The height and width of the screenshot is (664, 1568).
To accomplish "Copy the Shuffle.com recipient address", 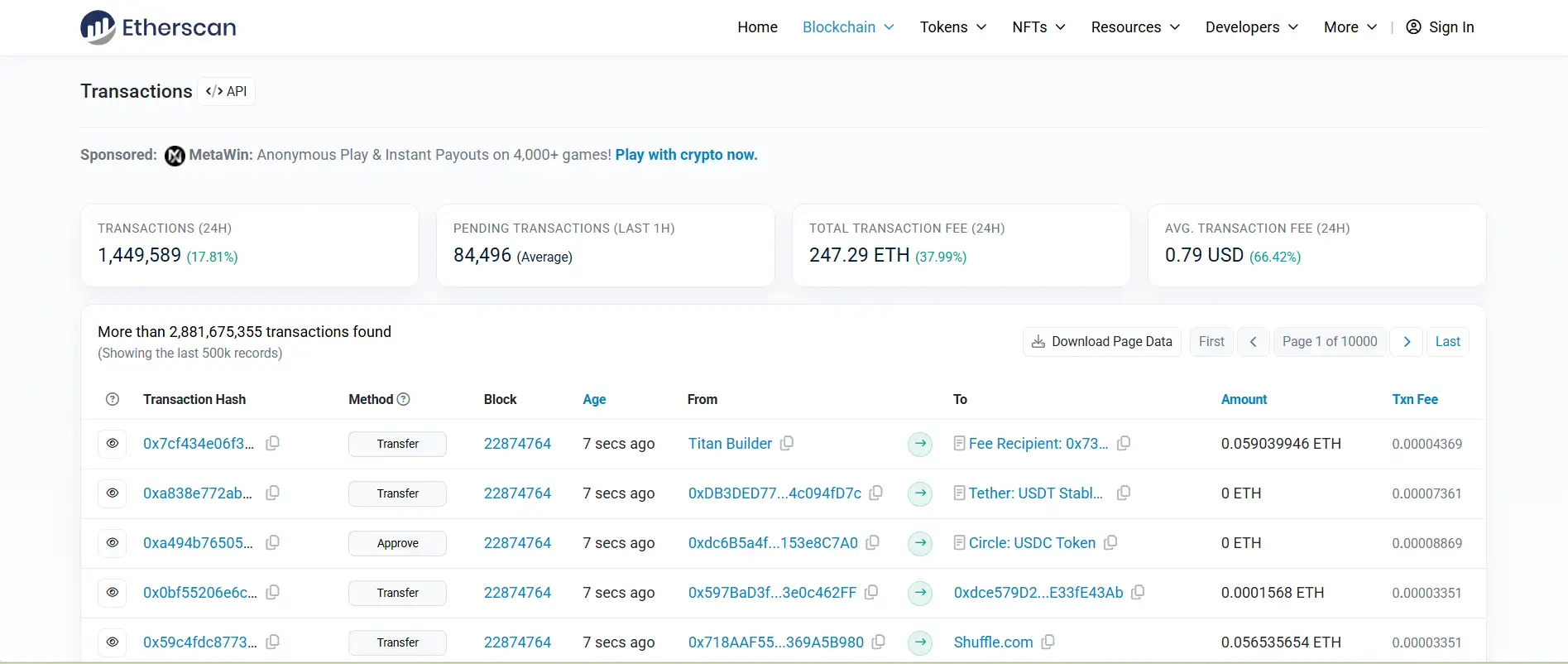I will click(1048, 642).
